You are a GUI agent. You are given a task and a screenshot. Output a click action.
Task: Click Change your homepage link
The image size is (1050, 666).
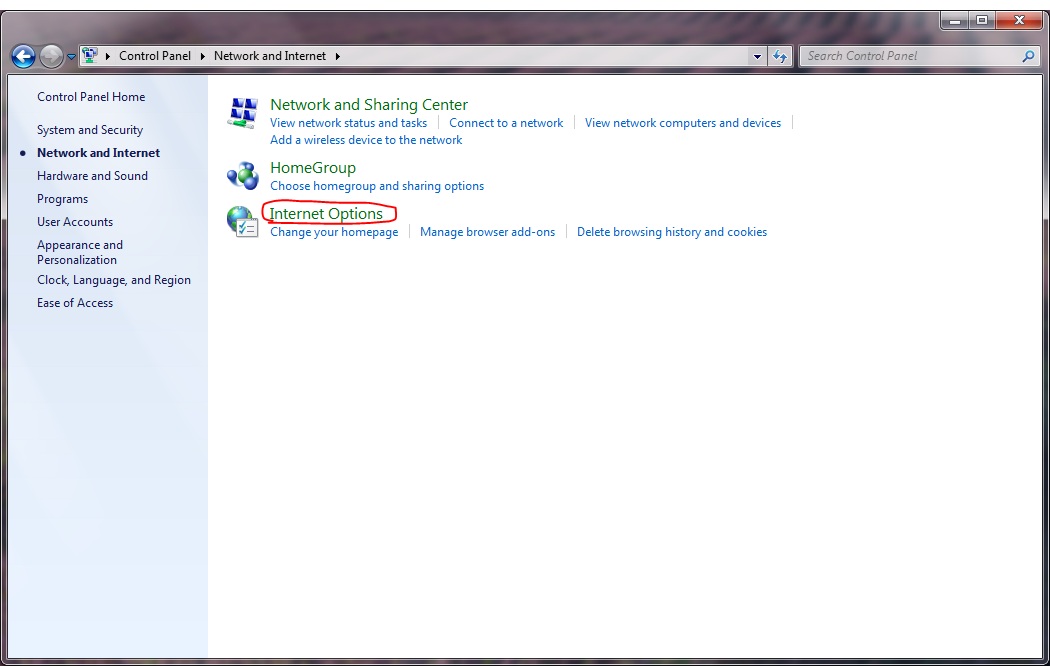pyautogui.click(x=334, y=232)
